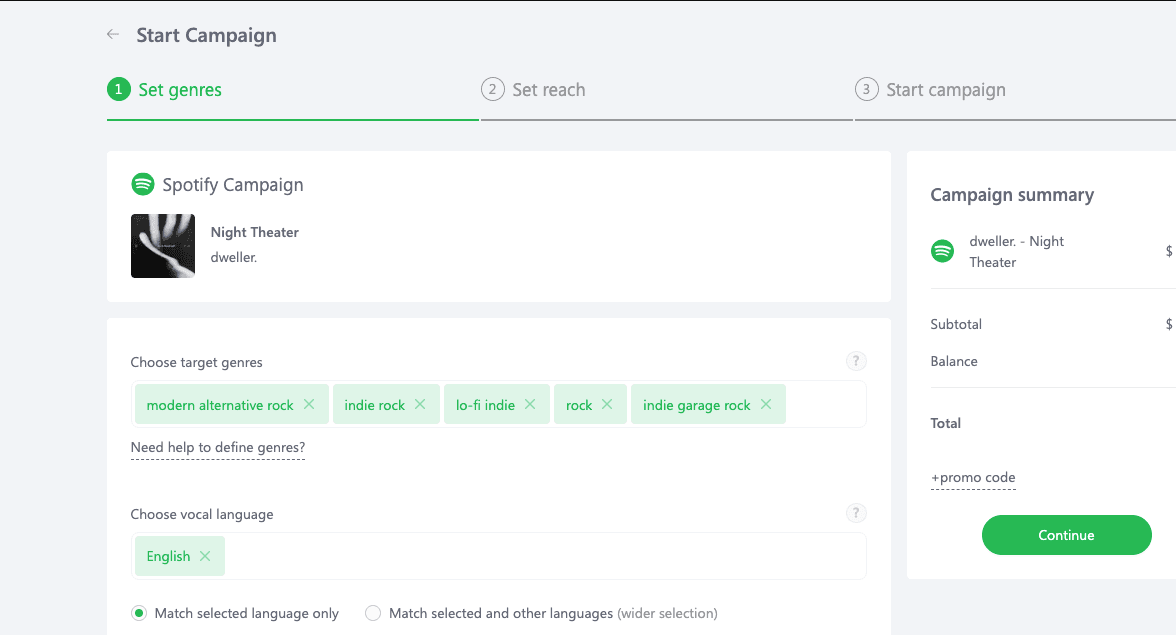
Task: Go to the Set reach step
Action: coord(534,90)
